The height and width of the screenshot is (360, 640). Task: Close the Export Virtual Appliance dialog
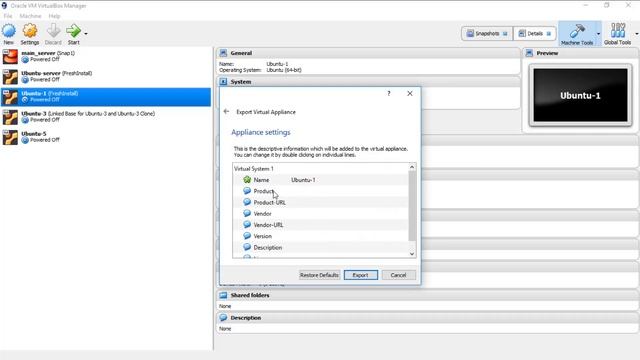(x=410, y=93)
